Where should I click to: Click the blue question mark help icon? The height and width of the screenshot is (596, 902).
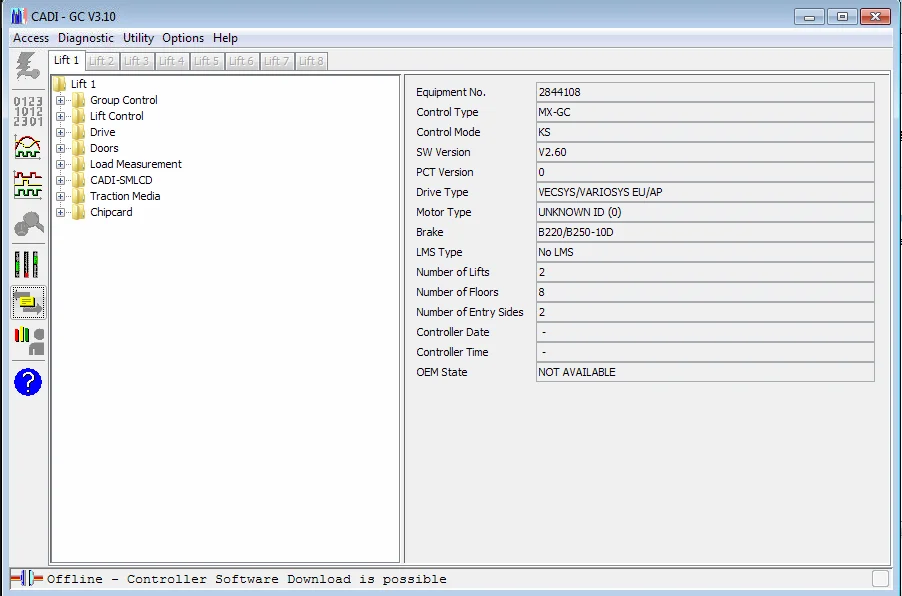[28, 382]
